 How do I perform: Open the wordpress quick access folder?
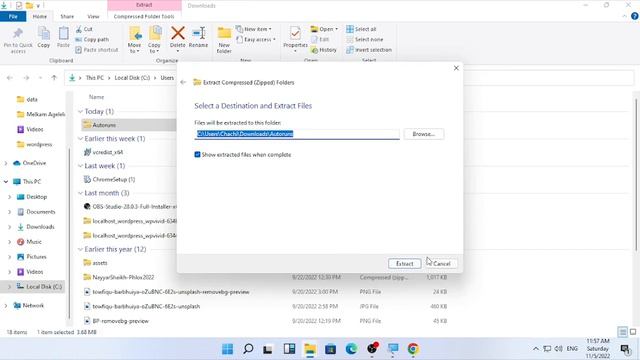click(39, 144)
